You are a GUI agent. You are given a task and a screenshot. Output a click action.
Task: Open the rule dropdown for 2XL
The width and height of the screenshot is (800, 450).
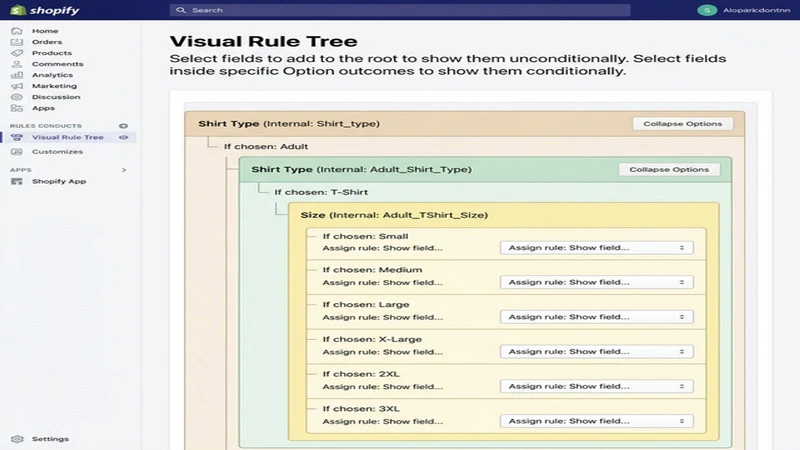point(596,386)
